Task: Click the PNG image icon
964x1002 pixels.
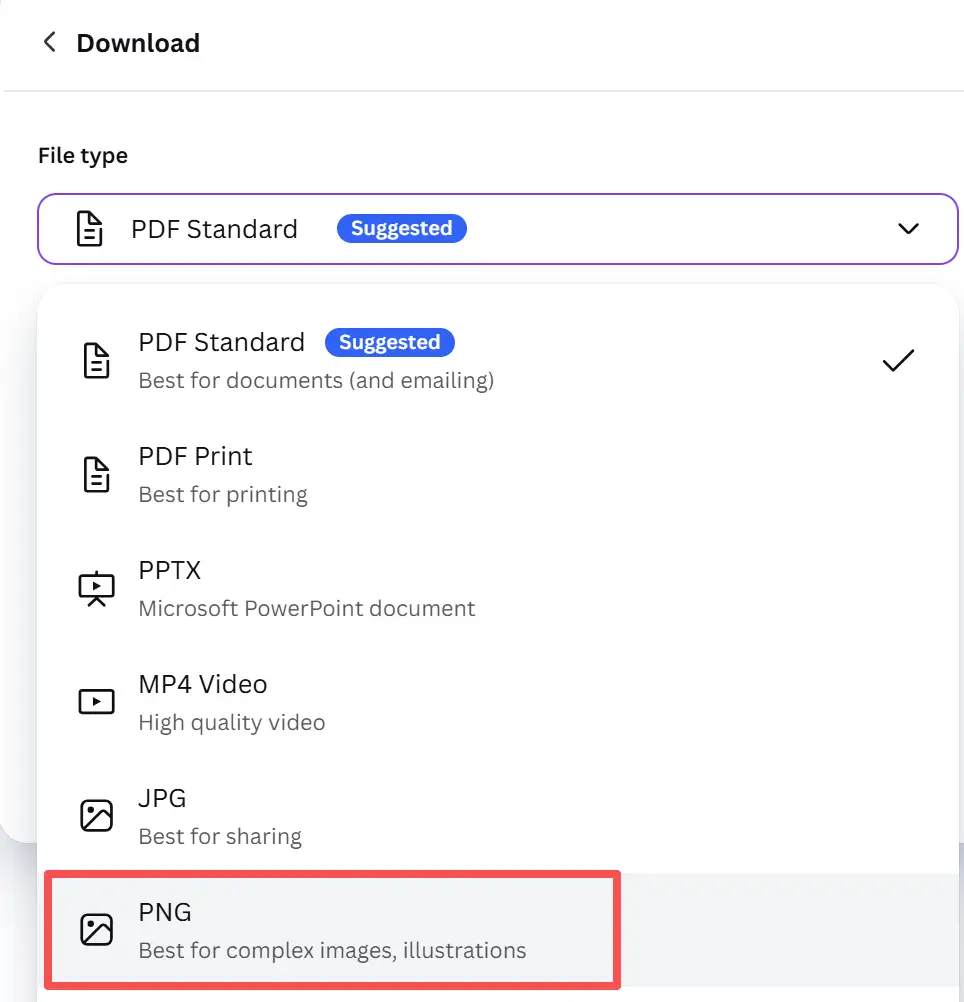Action: click(96, 930)
